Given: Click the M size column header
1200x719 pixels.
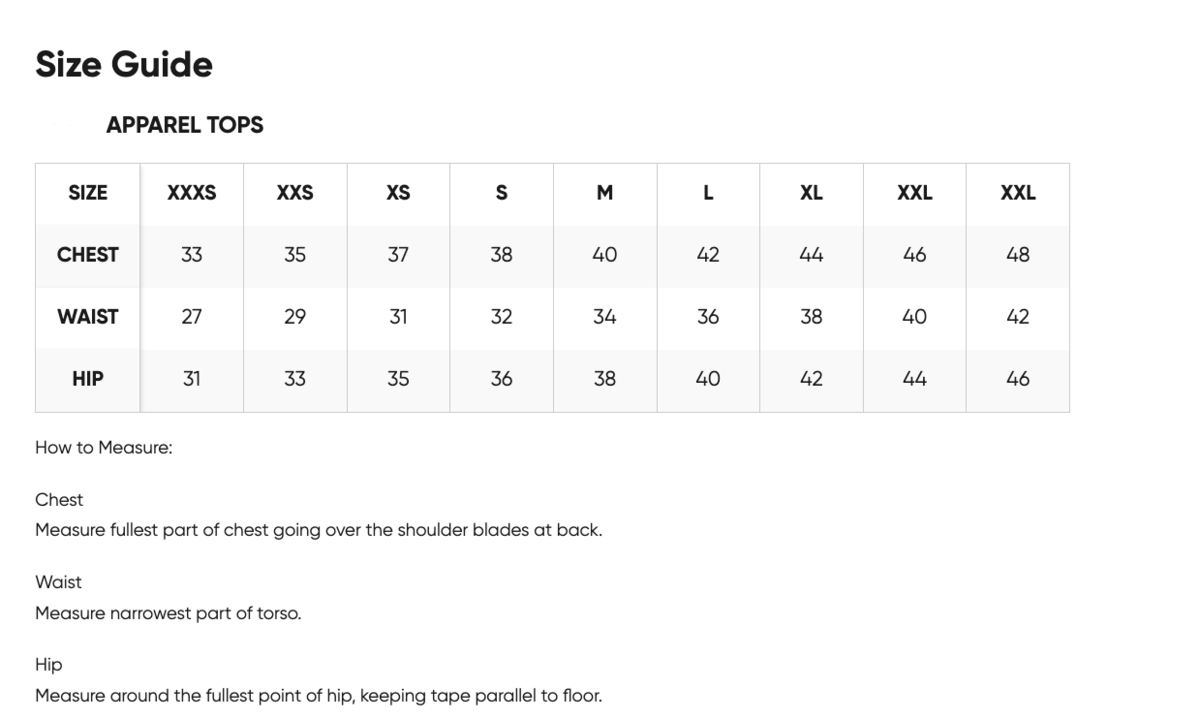Looking at the screenshot, I should [x=605, y=193].
